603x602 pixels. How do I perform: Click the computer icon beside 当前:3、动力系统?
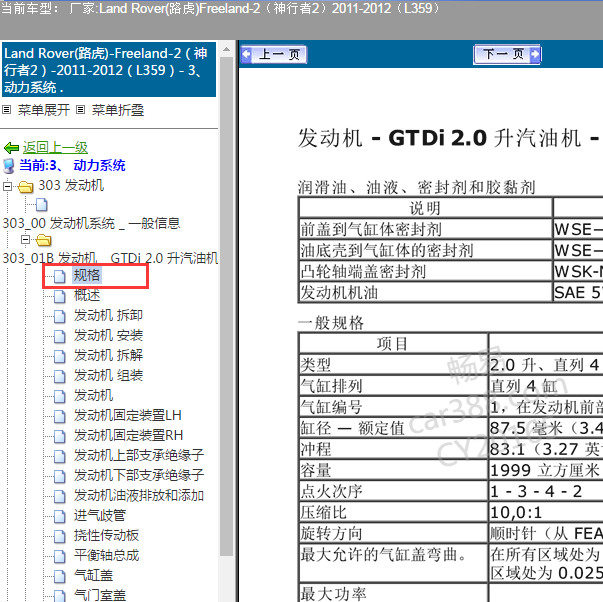[x=8, y=166]
